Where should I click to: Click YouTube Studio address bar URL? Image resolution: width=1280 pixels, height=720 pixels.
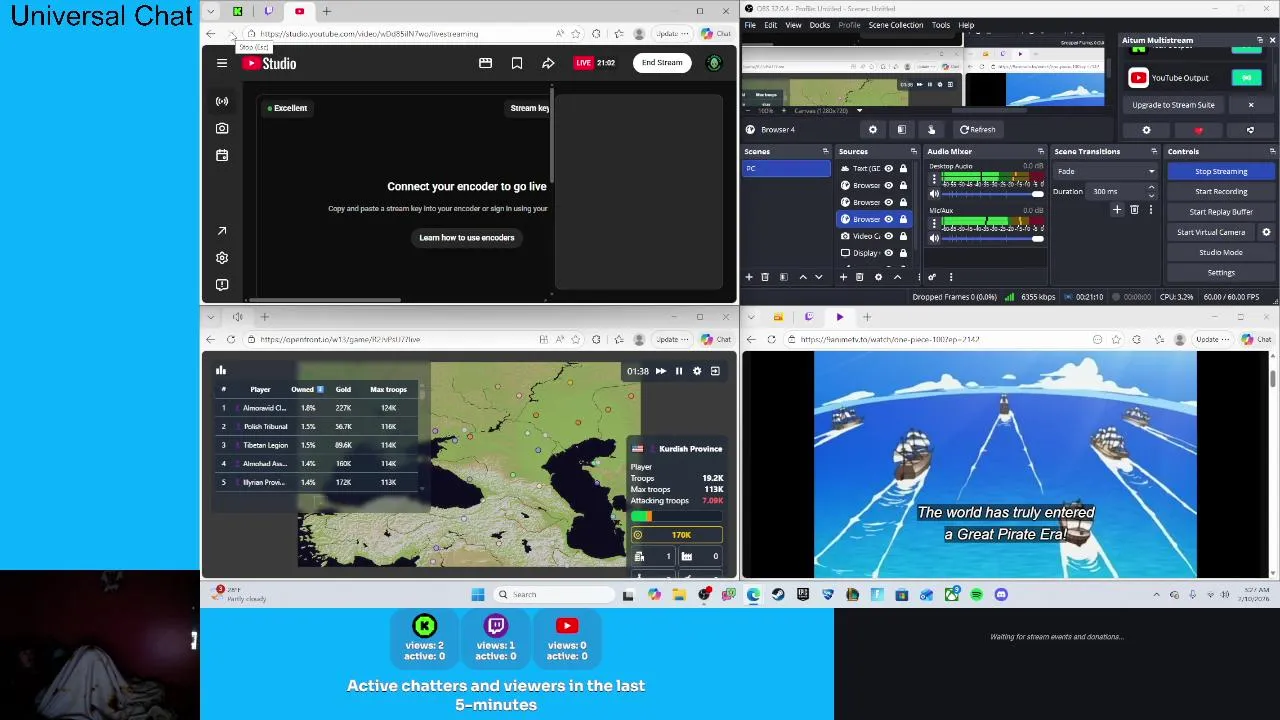click(369, 34)
